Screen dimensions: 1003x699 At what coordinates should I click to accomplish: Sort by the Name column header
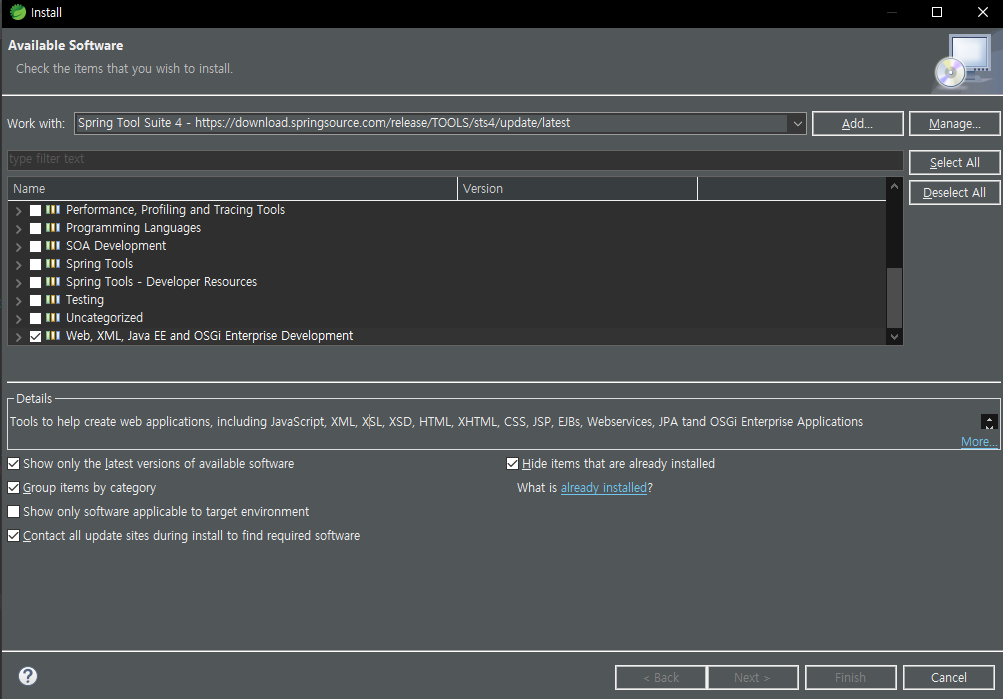[x=233, y=189]
